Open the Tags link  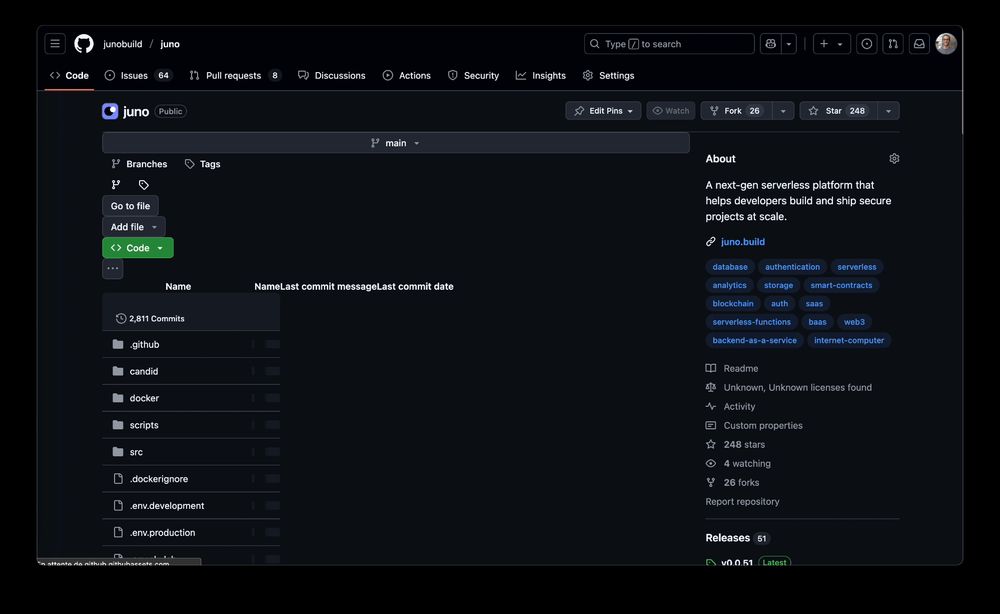click(x=202, y=164)
